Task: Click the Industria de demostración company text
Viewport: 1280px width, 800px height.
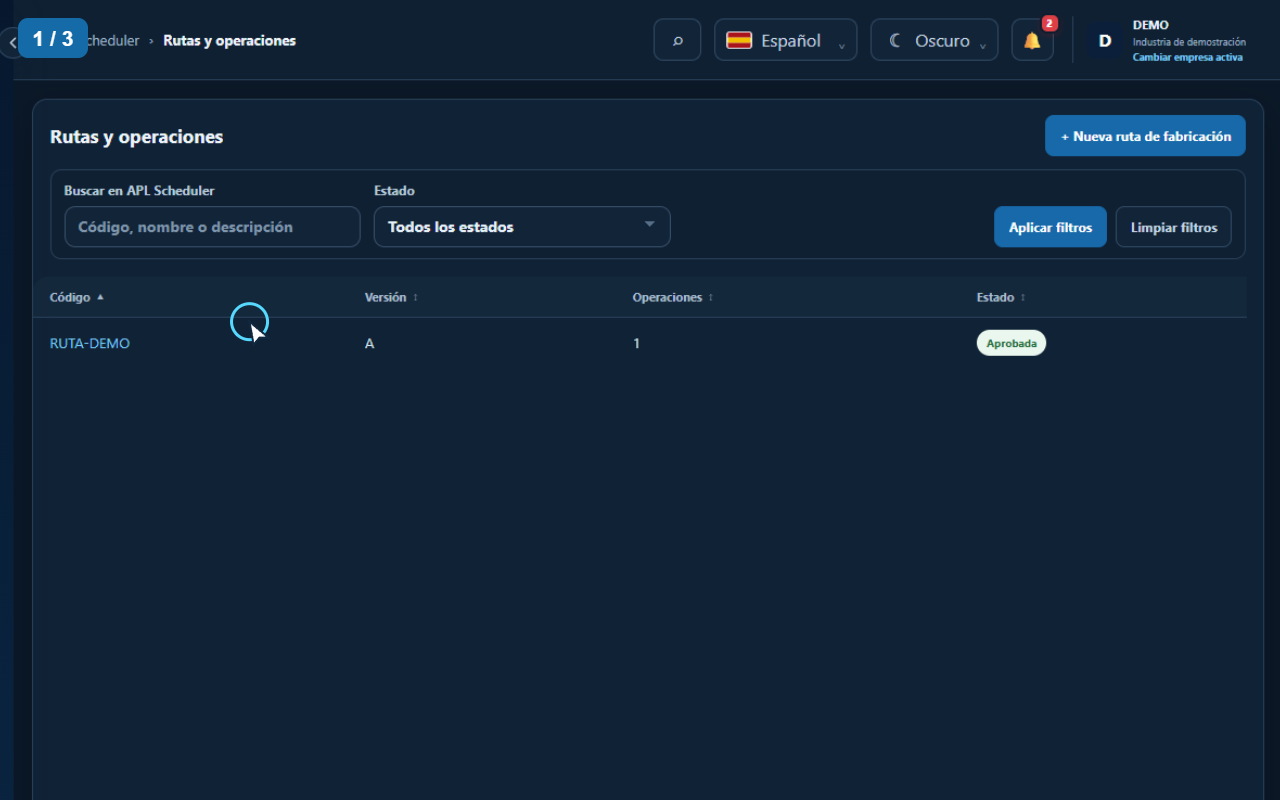Action: click(x=1189, y=42)
